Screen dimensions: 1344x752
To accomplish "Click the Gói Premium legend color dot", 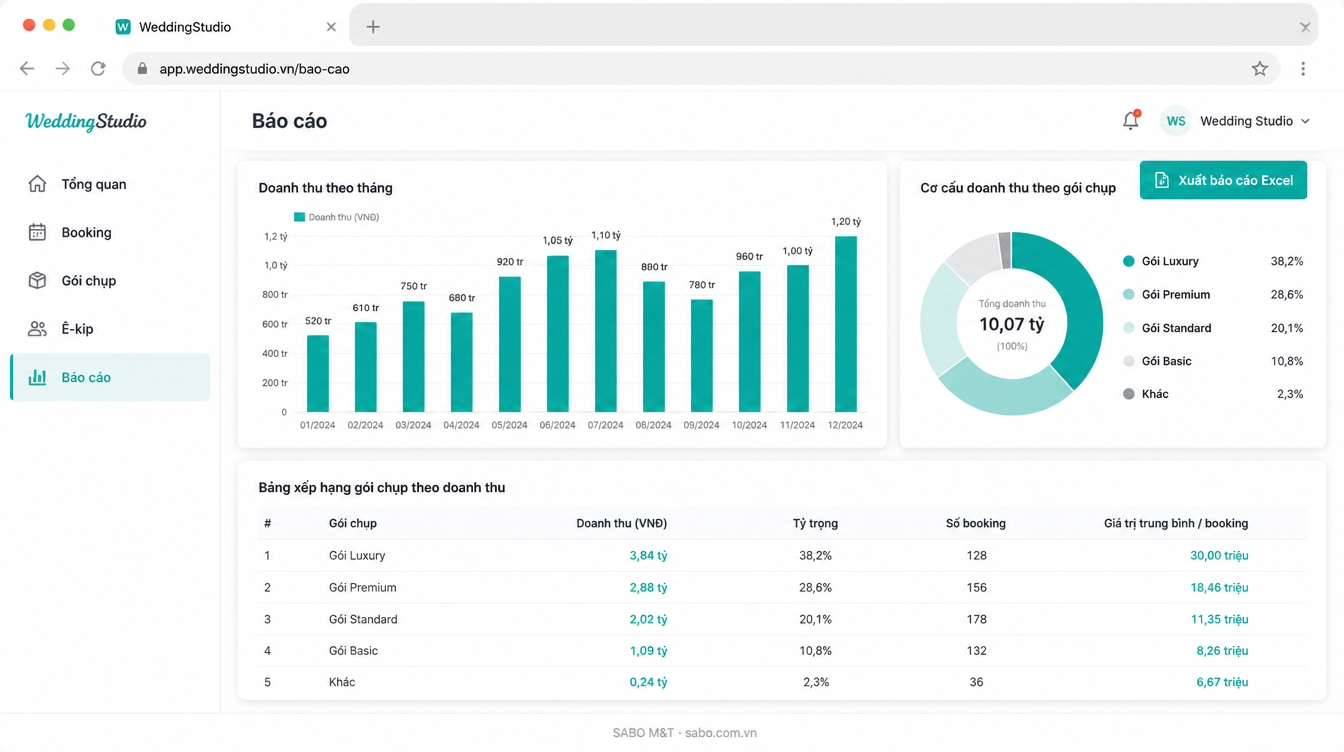I will coord(1129,294).
